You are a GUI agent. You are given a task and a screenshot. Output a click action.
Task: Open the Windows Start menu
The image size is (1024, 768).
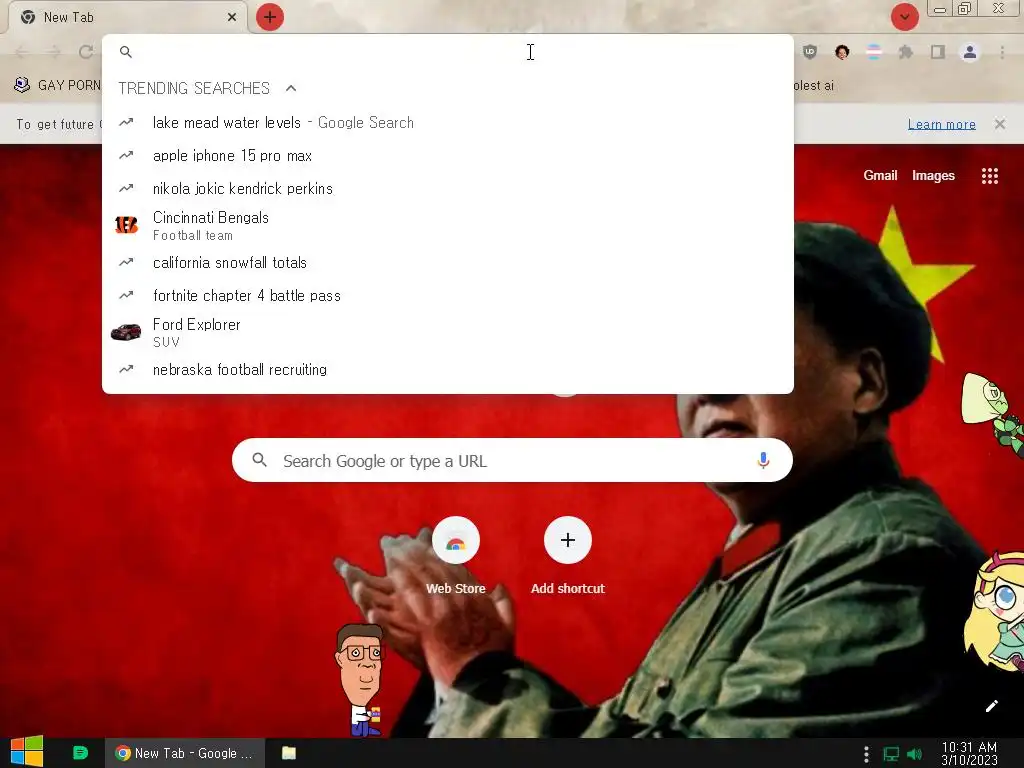(x=27, y=753)
